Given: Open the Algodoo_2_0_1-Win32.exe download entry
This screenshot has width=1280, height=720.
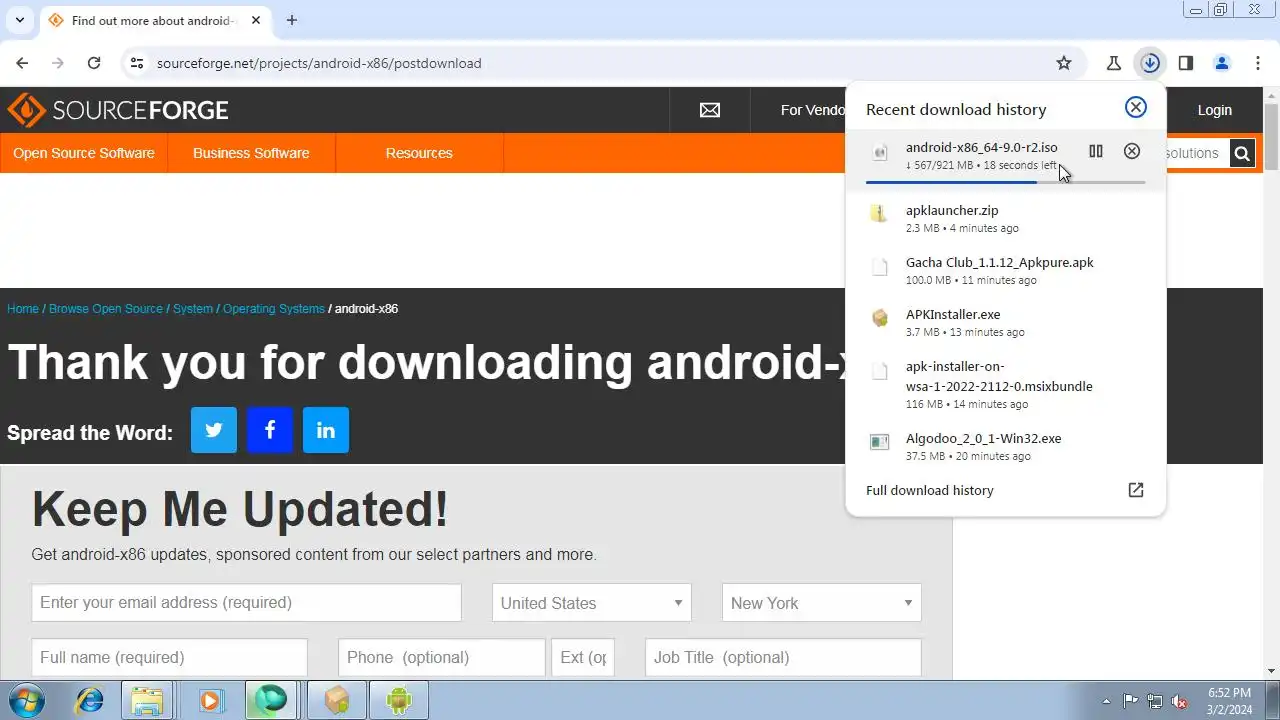Looking at the screenshot, I should (1006, 446).
